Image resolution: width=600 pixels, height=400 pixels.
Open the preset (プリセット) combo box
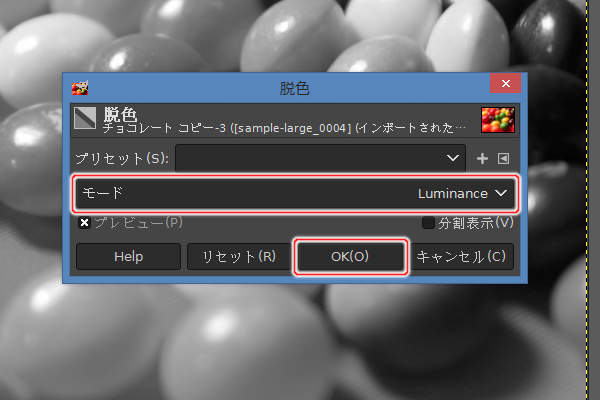coord(320,158)
